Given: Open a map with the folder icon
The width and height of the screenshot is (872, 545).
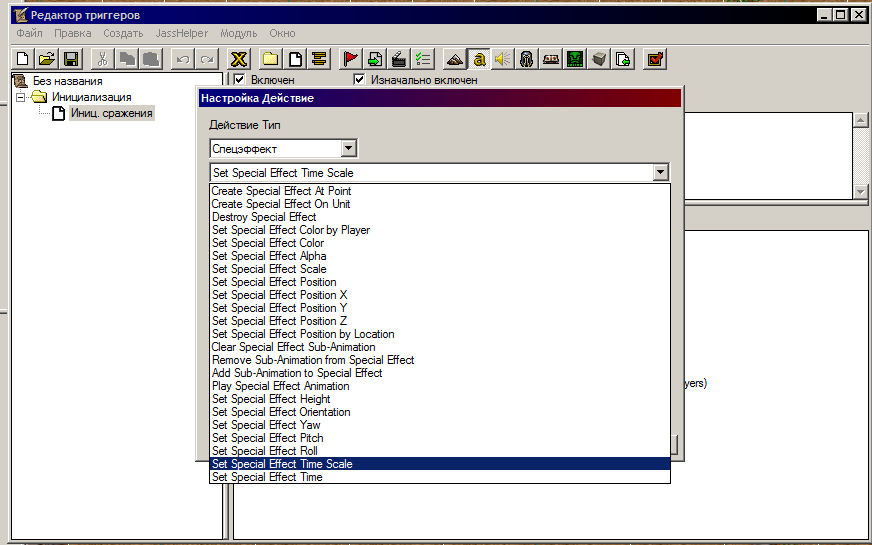Looking at the screenshot, I should (47, 58).
